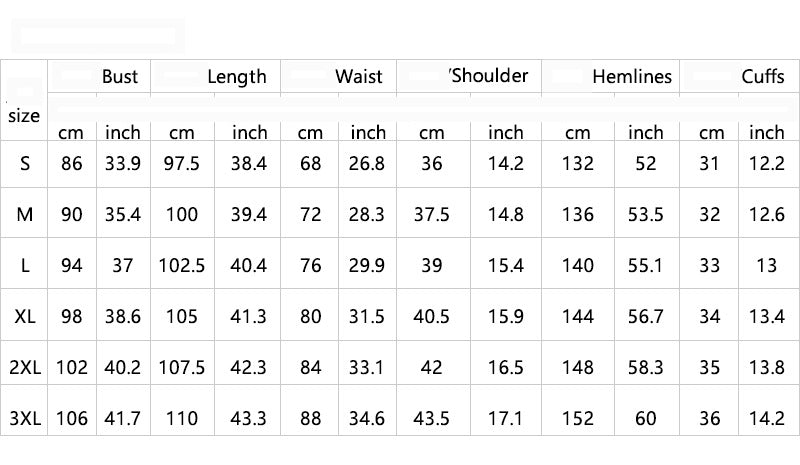Select the 29.9 waist inch cell for L

tap(368, 265)
